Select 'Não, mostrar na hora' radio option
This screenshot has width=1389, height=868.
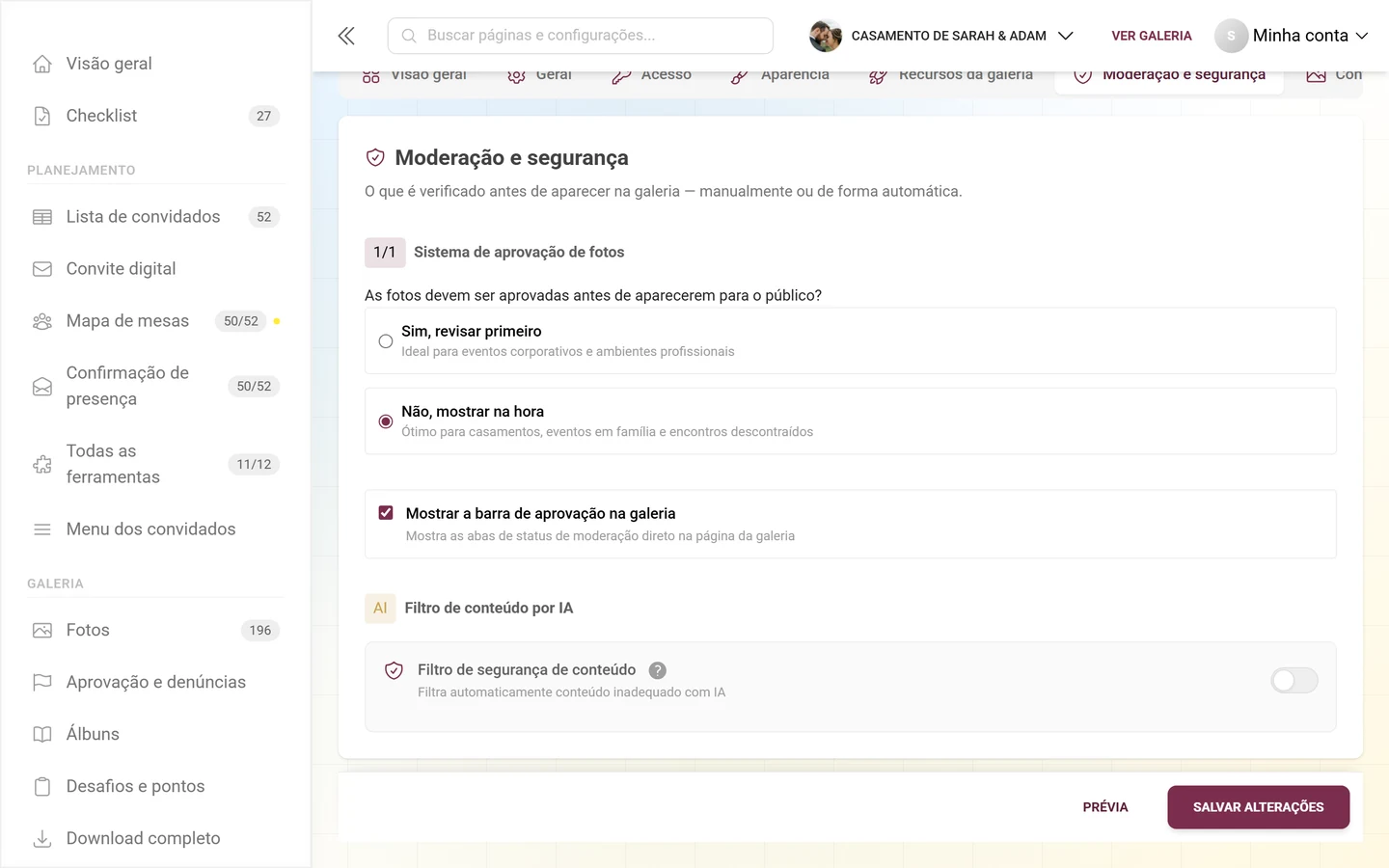tap(386, 421)
